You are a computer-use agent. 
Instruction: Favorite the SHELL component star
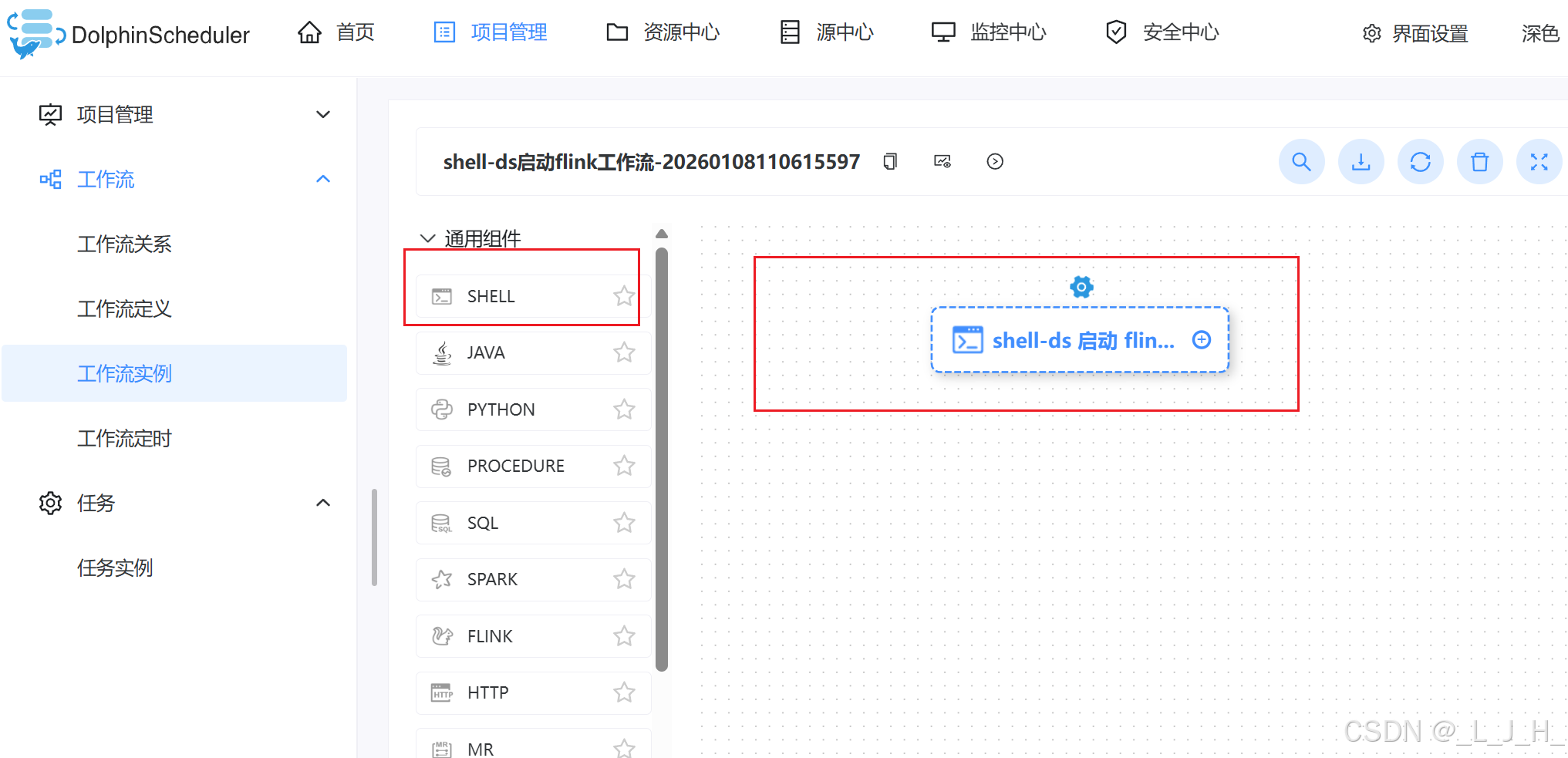coord(624,296)
